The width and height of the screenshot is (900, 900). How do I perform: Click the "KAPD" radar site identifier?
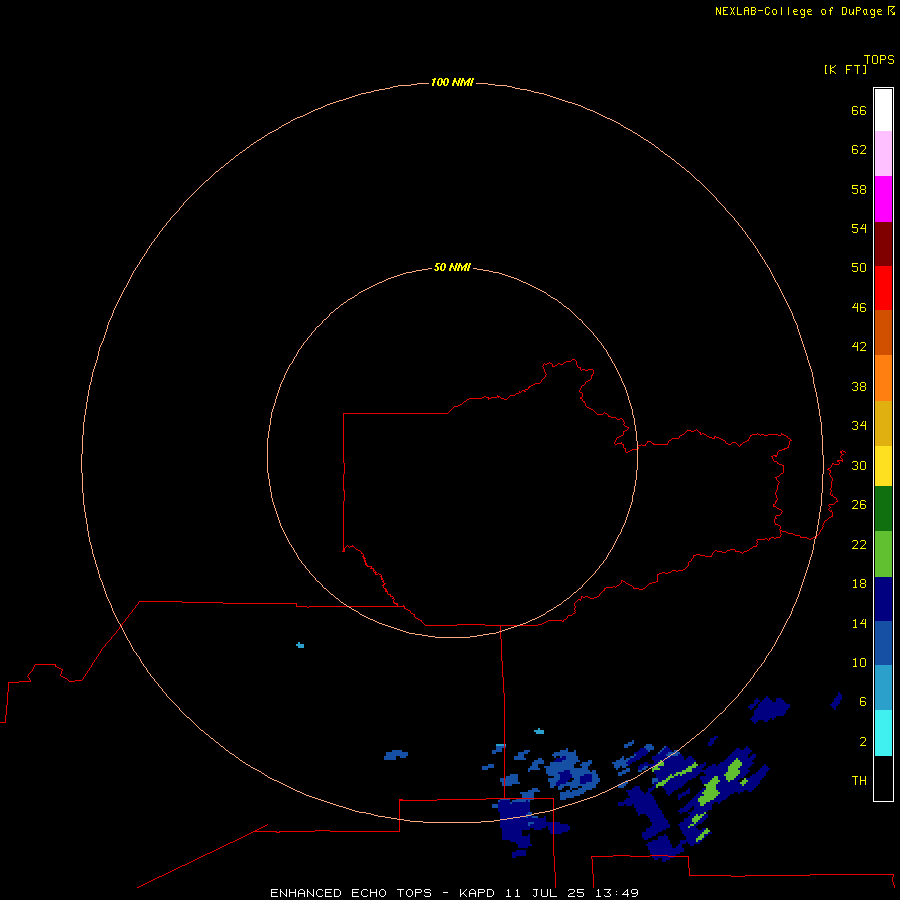click(478, 893)
